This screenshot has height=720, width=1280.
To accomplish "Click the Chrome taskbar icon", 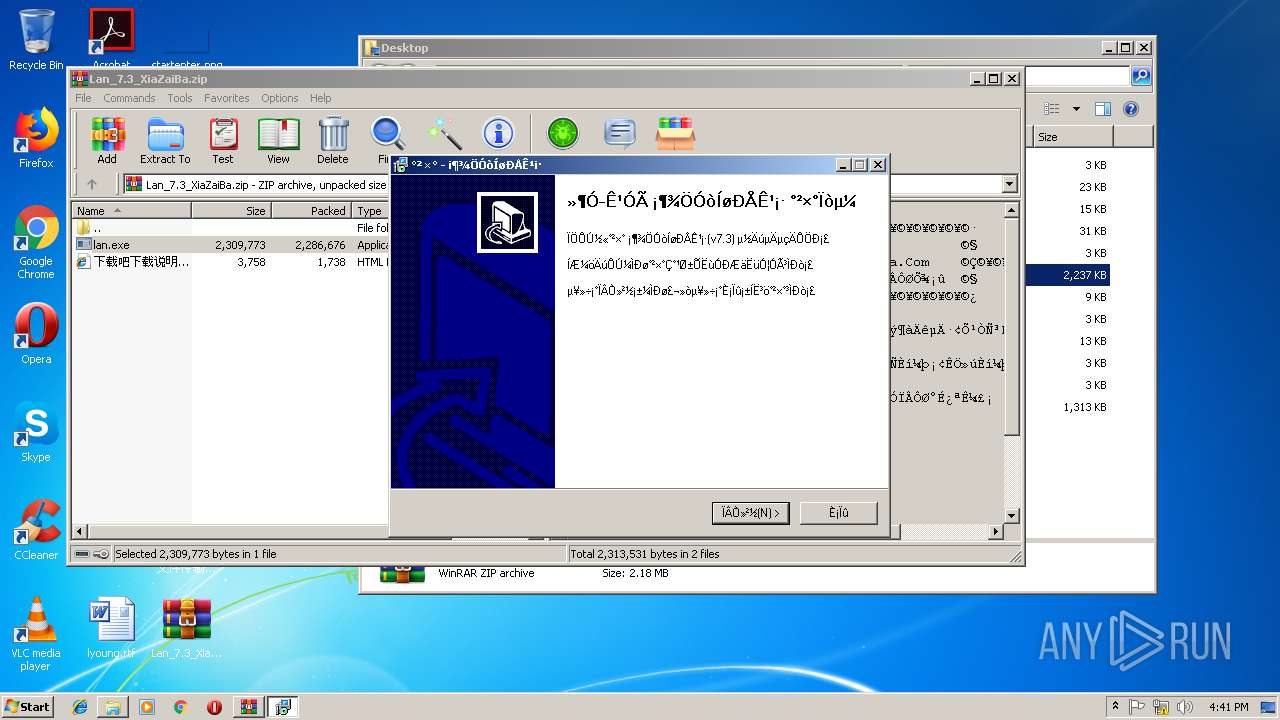I will [180, 707].
